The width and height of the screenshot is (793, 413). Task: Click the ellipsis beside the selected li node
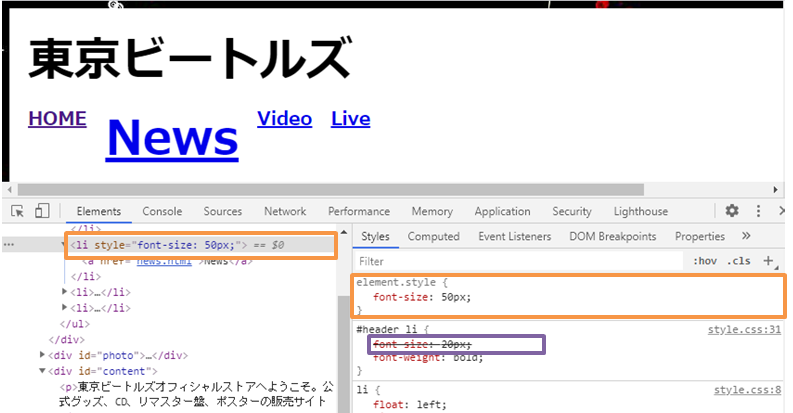tap(10, 245)
